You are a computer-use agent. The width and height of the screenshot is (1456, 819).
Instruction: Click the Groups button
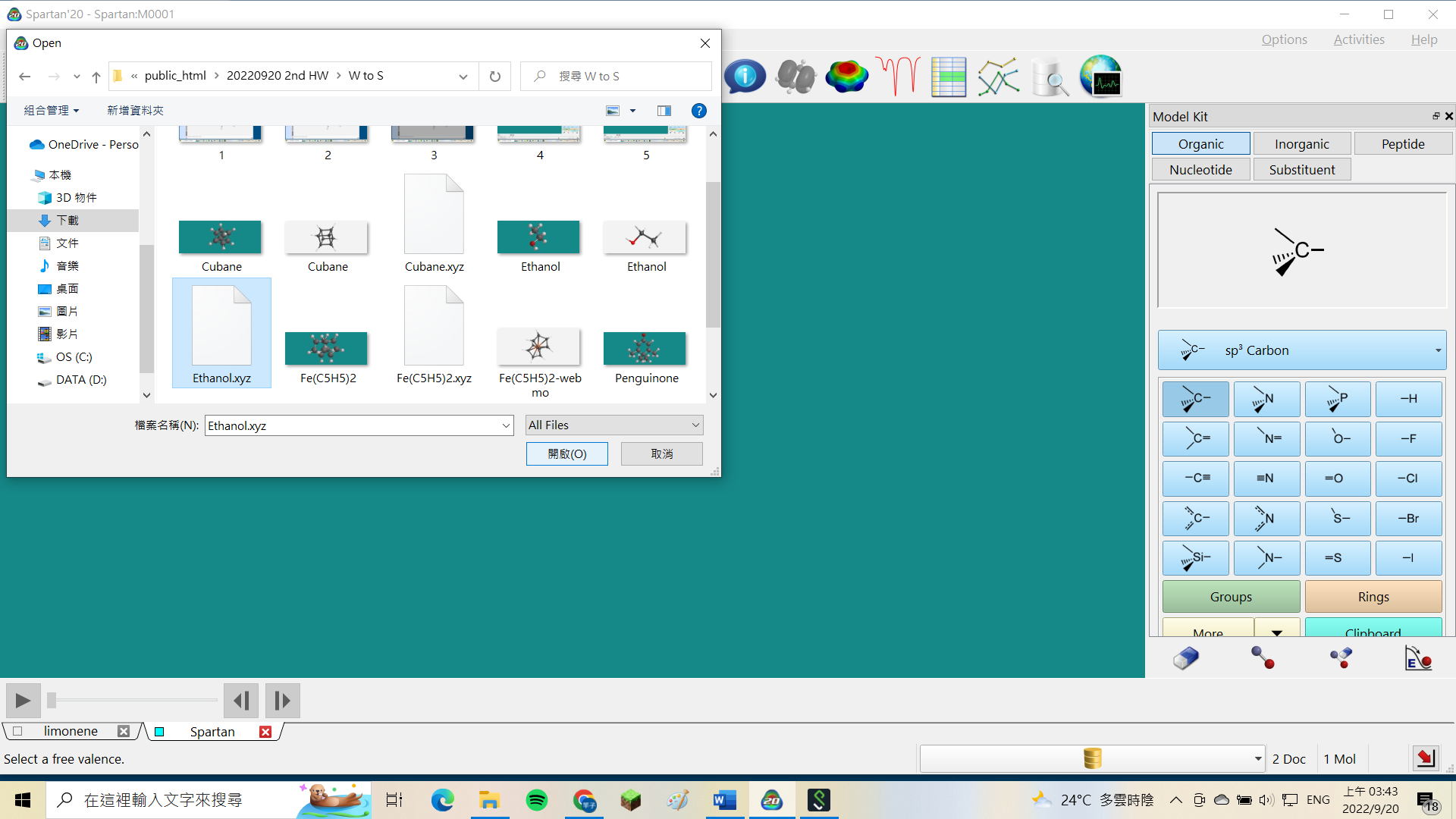click(x=1231, y=597)
